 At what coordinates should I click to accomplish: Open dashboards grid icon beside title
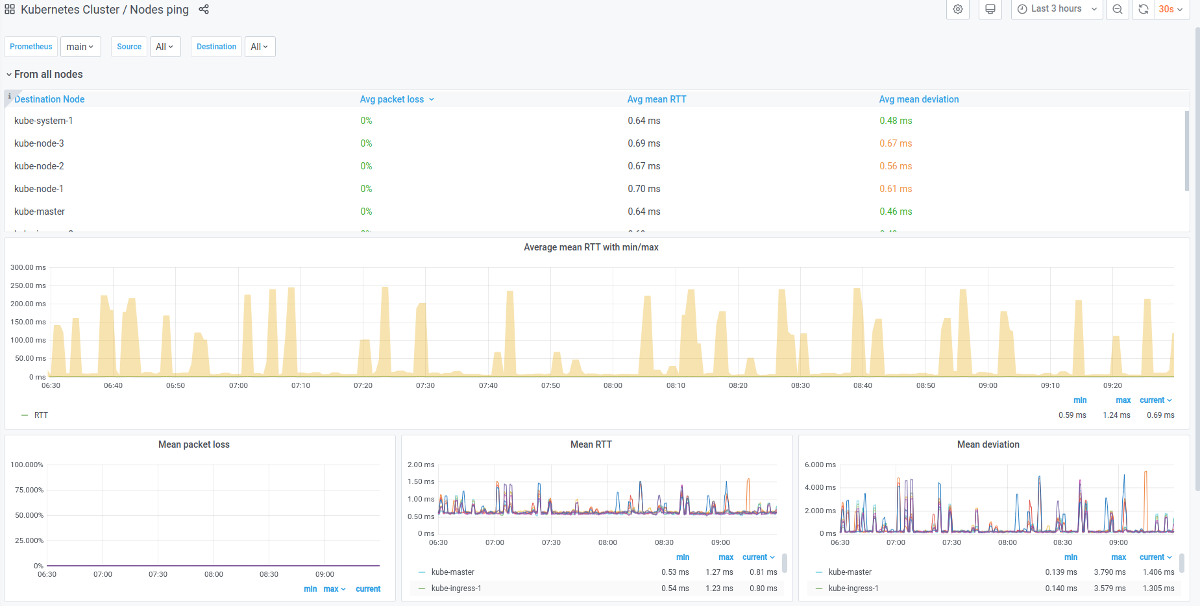tap(10, 9)
